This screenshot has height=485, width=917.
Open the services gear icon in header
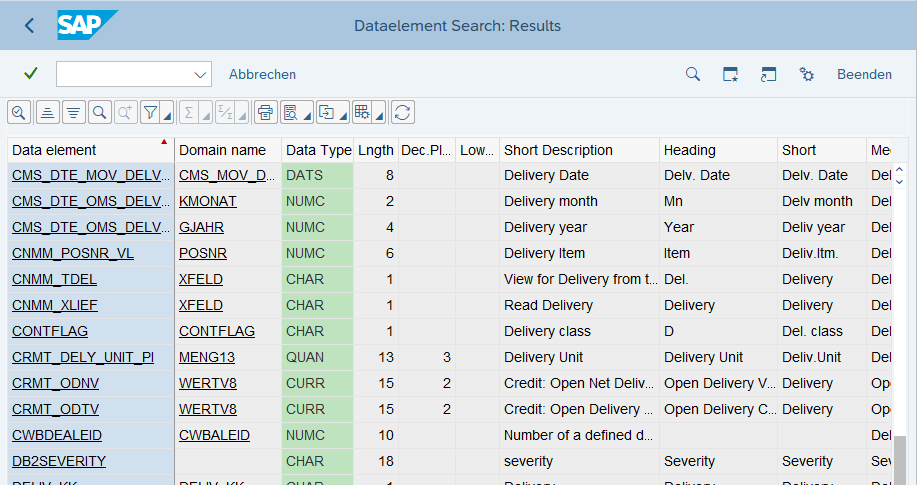[x=806, y=74]
